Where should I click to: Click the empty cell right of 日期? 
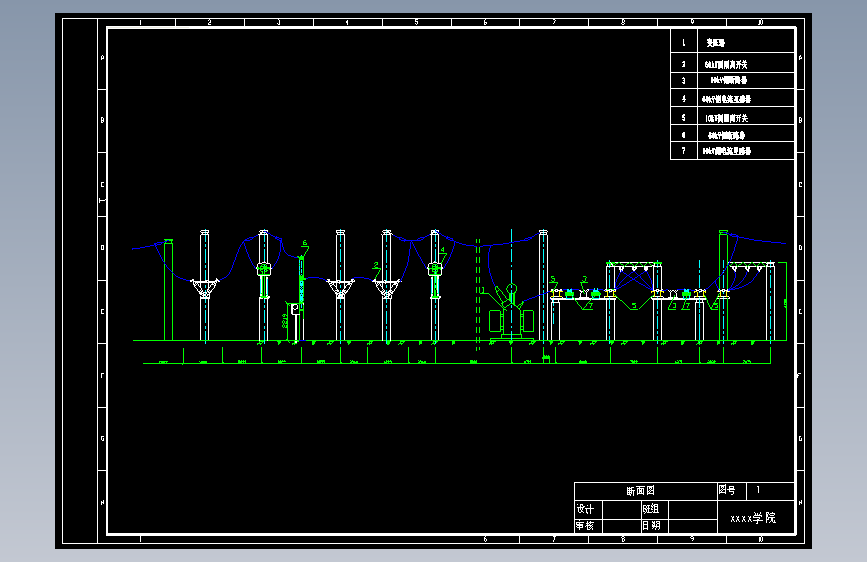tap(693, 525)
